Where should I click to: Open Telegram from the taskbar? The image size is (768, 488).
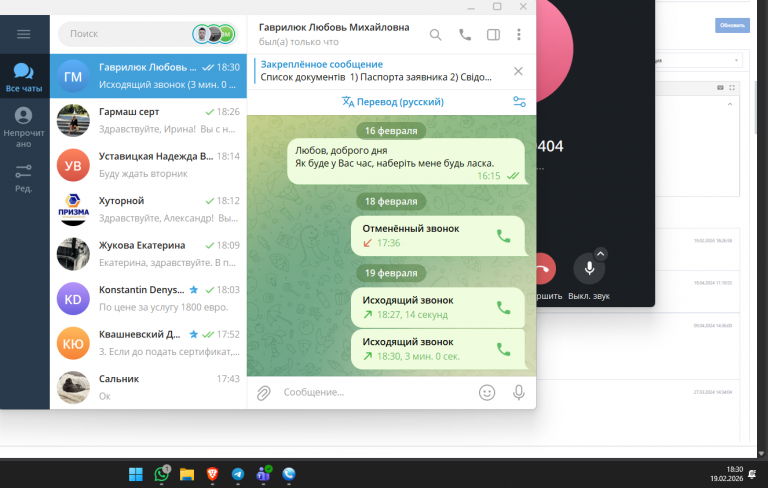238,474
